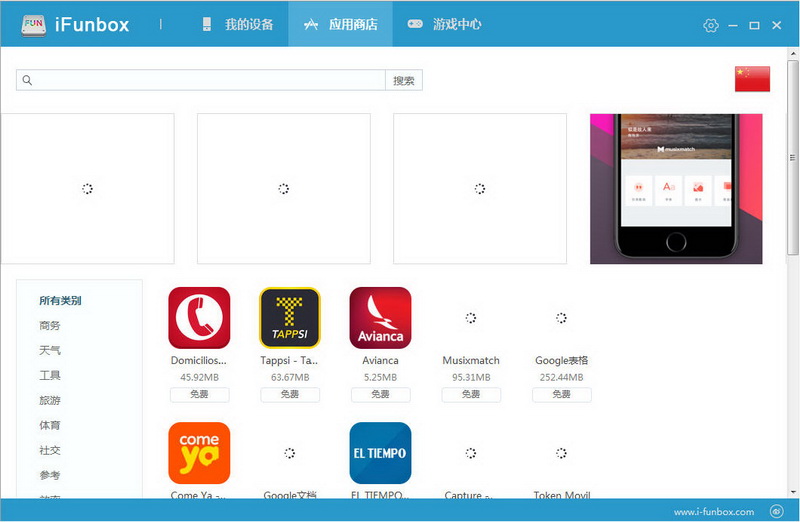This screenshot has height=522, width=800.
Task: Click the loading icon above Musixmatch
Action: coord(470,318)
